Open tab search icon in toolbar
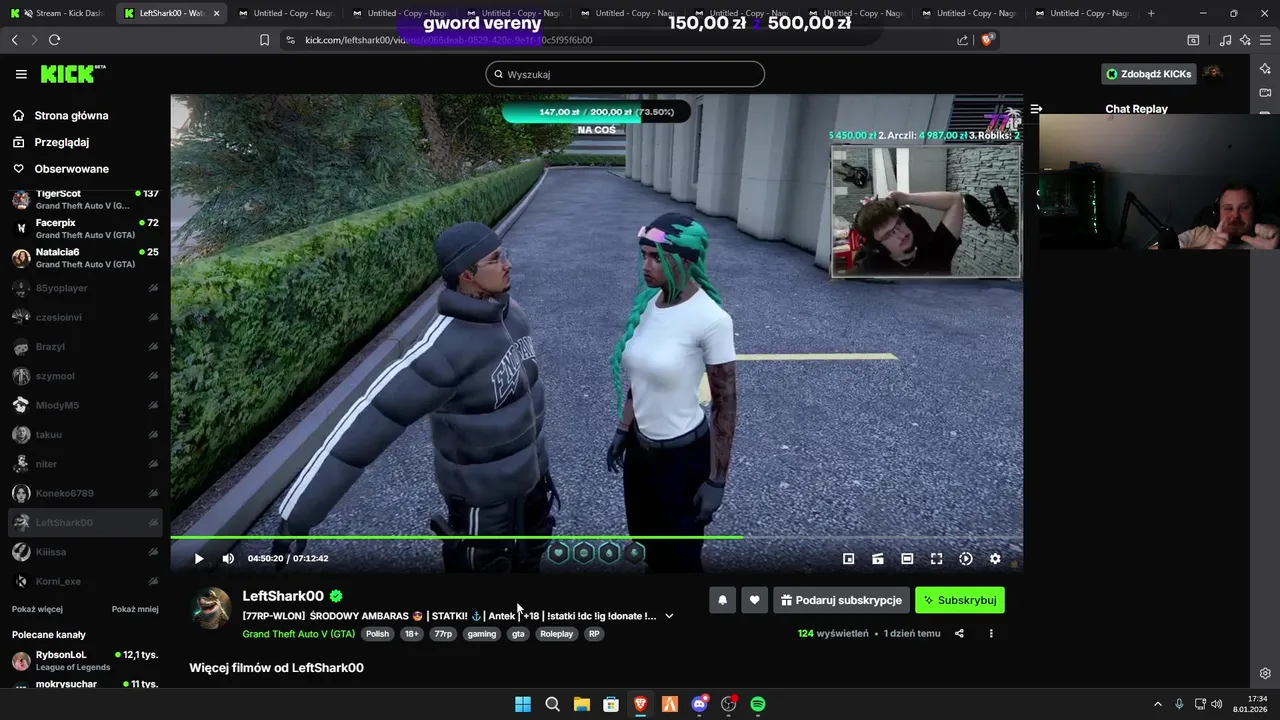The image size is (1280, 720). click(x=1193, y=40)
